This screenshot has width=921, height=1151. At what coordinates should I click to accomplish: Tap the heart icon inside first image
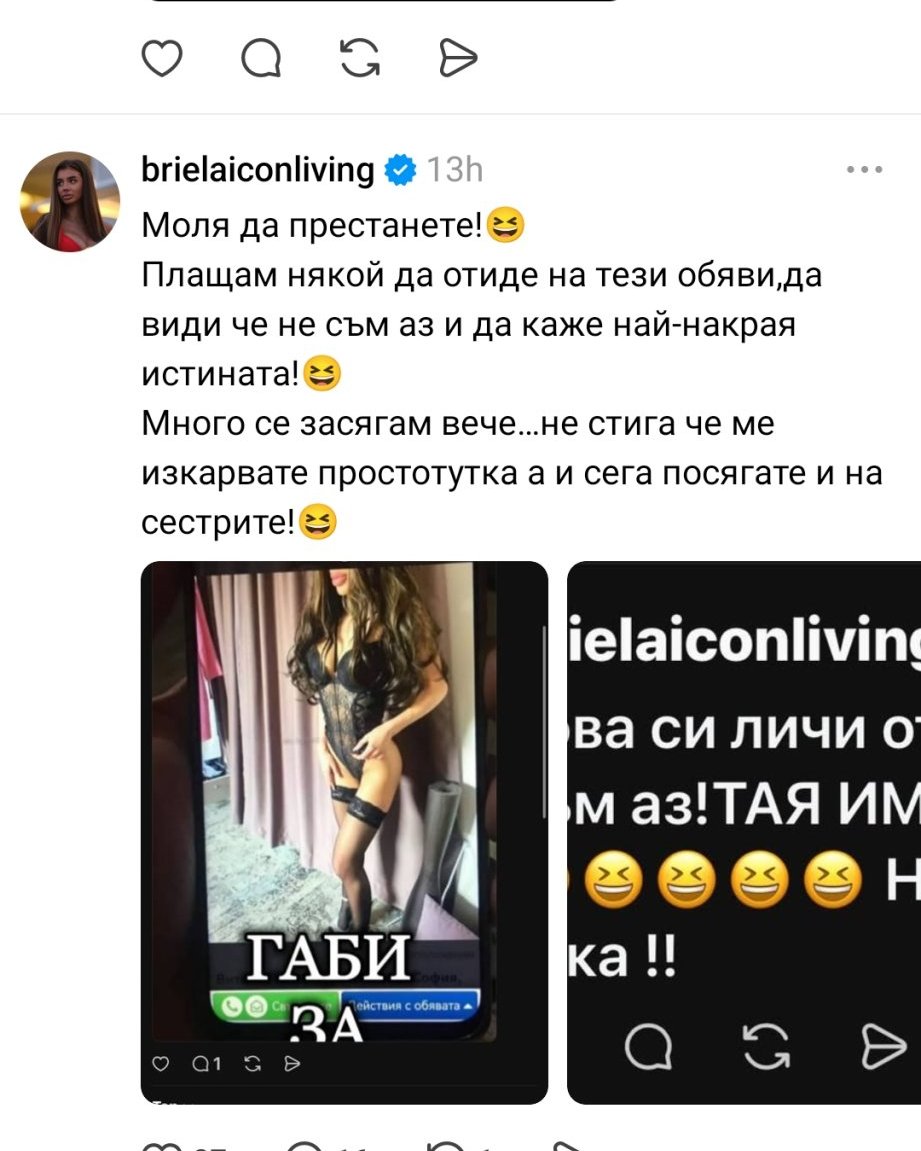160,1064
